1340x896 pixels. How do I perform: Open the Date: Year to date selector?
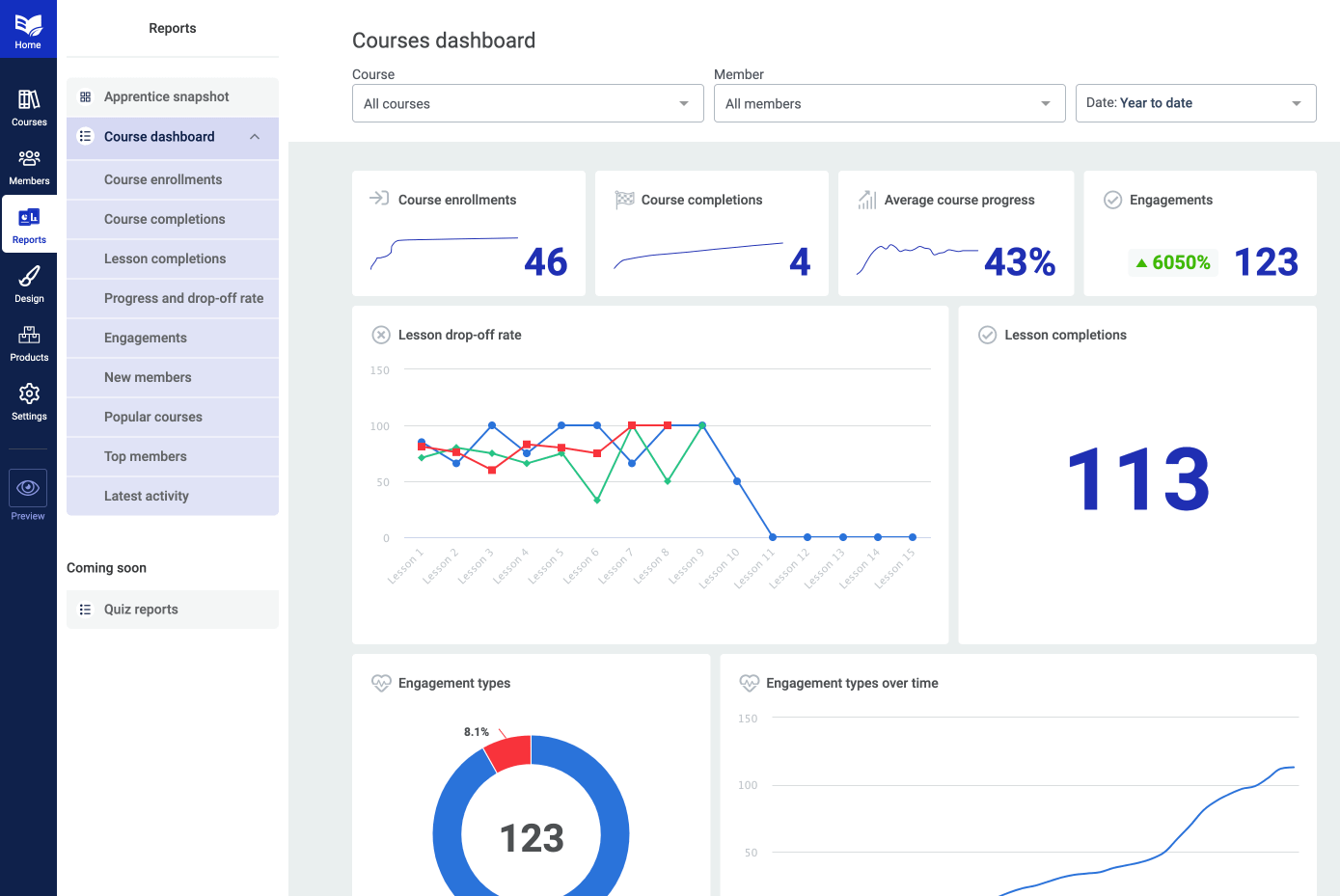click(1195, 103)
